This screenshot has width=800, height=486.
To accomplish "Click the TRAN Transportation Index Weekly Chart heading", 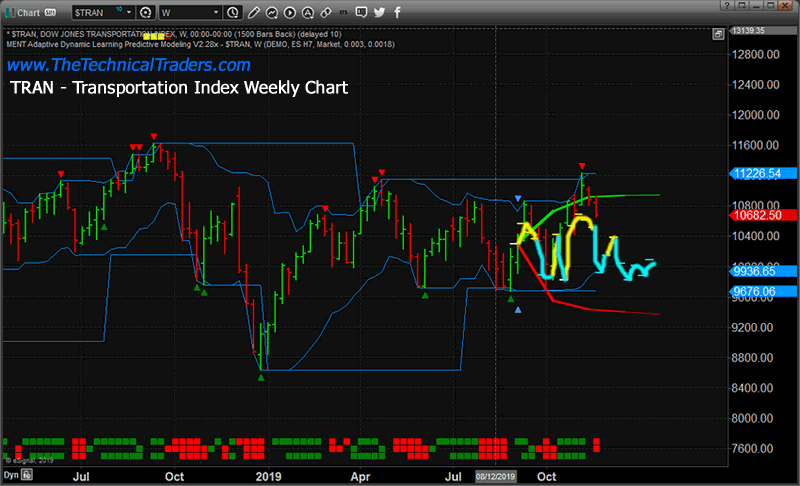I will tap(179, 88).
